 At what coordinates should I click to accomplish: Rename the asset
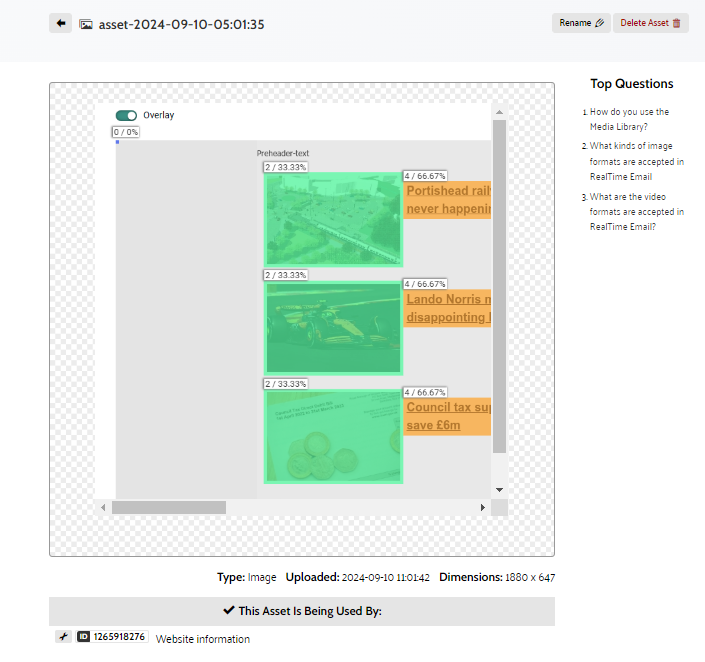click(581, 23)
